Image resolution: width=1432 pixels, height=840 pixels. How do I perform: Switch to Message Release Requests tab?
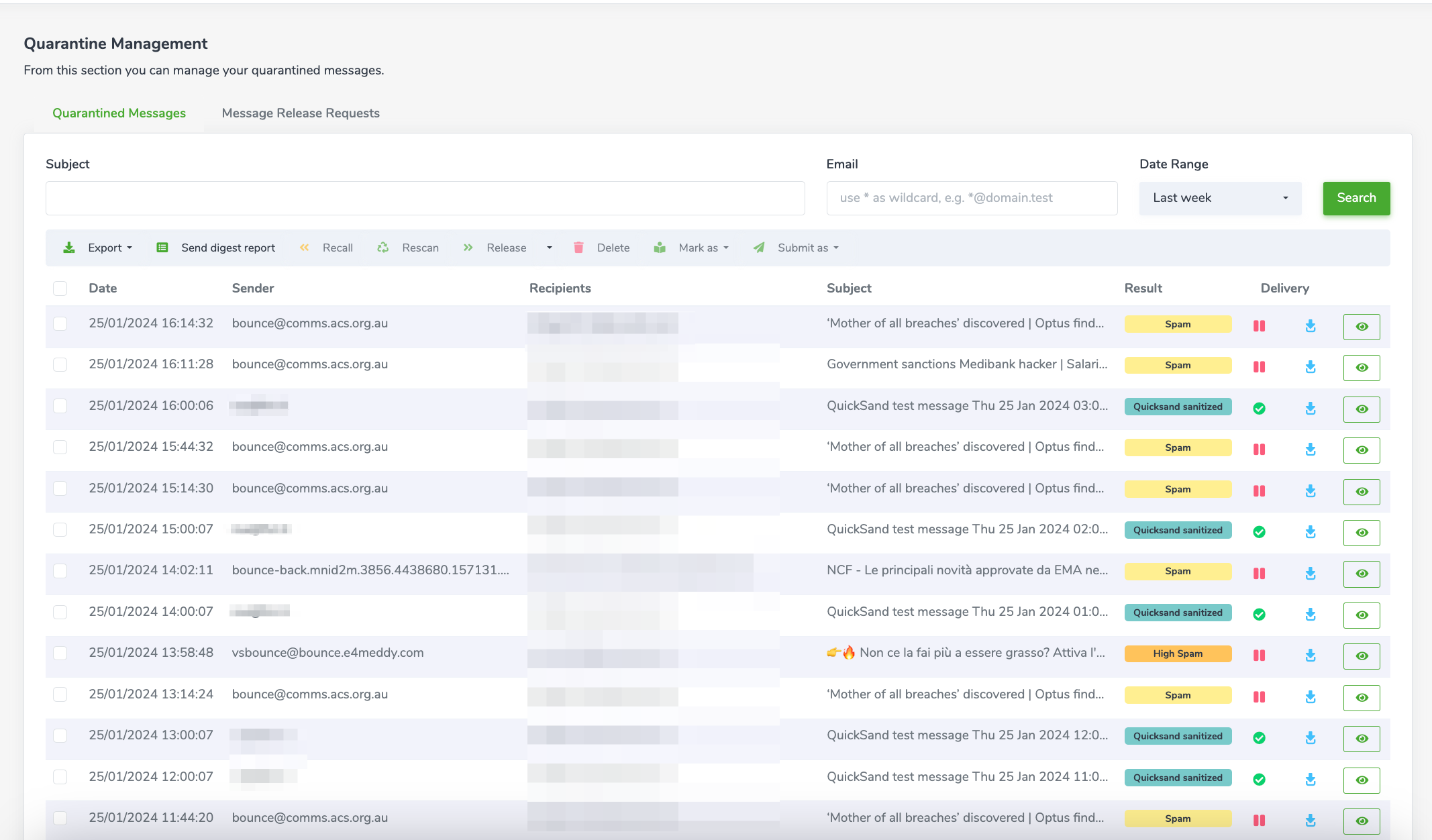click(x=301, y=113)
